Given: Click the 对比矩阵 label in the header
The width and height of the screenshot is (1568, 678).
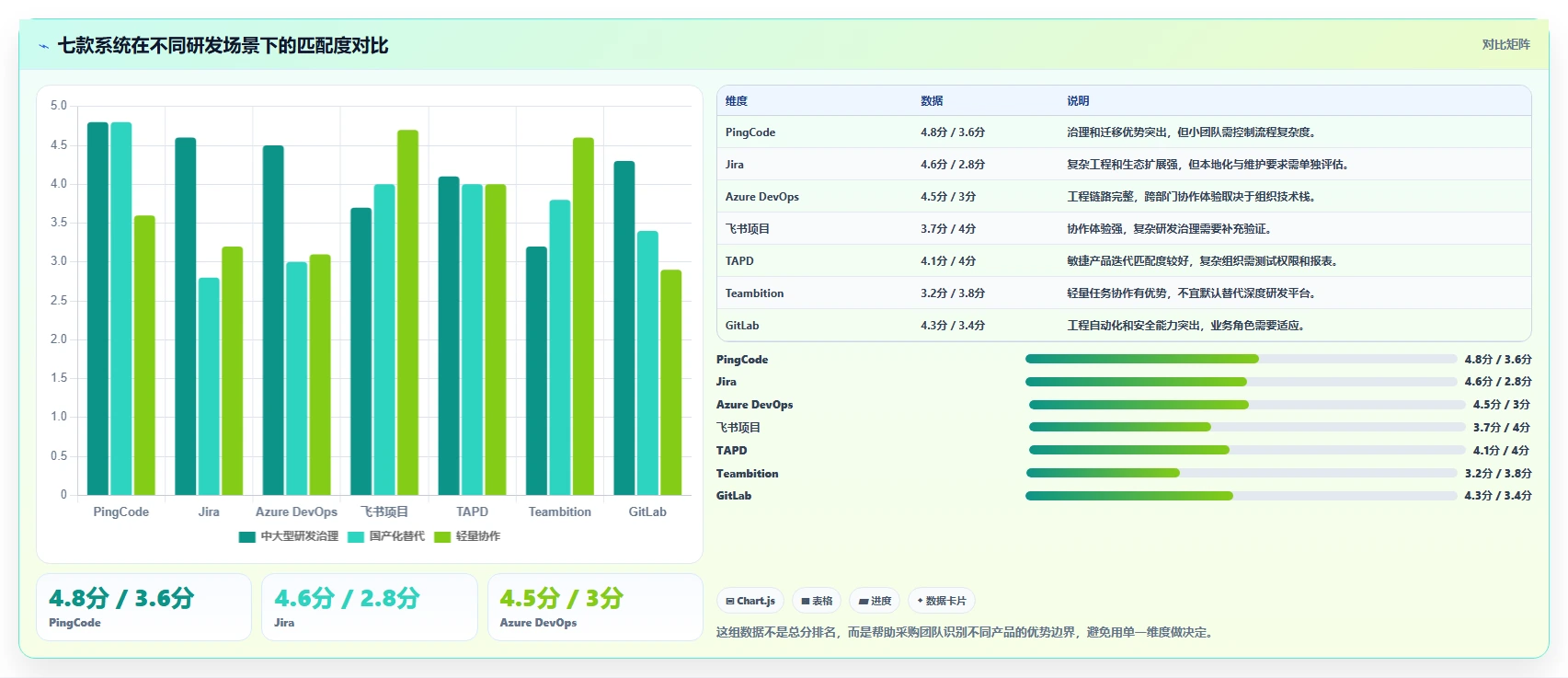Looking at the screenshot, I should point(1505,44).
